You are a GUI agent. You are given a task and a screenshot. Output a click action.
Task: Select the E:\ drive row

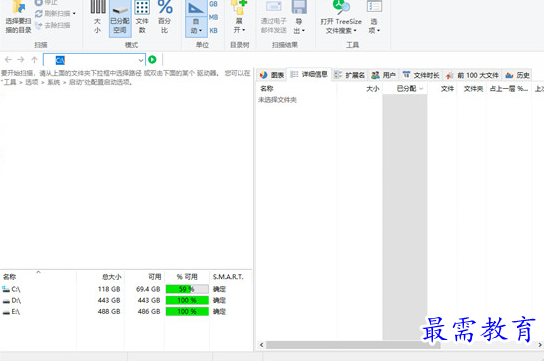(126, 311)
